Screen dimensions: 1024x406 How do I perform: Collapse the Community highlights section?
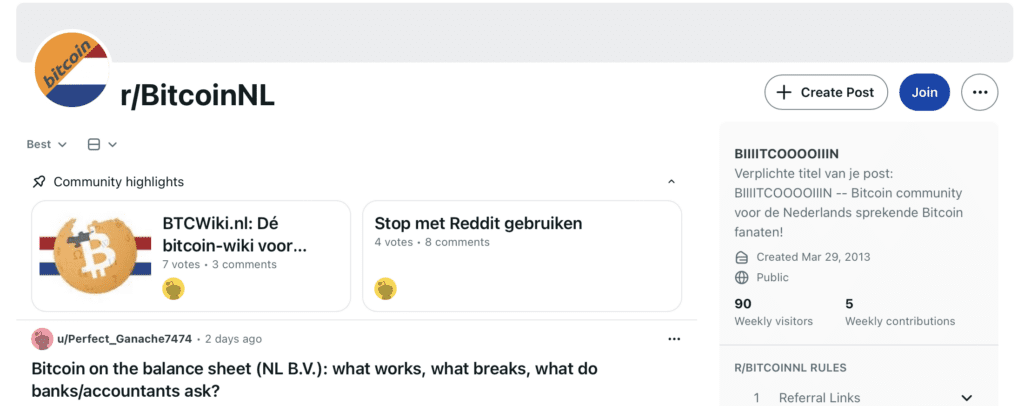[671, 182]
